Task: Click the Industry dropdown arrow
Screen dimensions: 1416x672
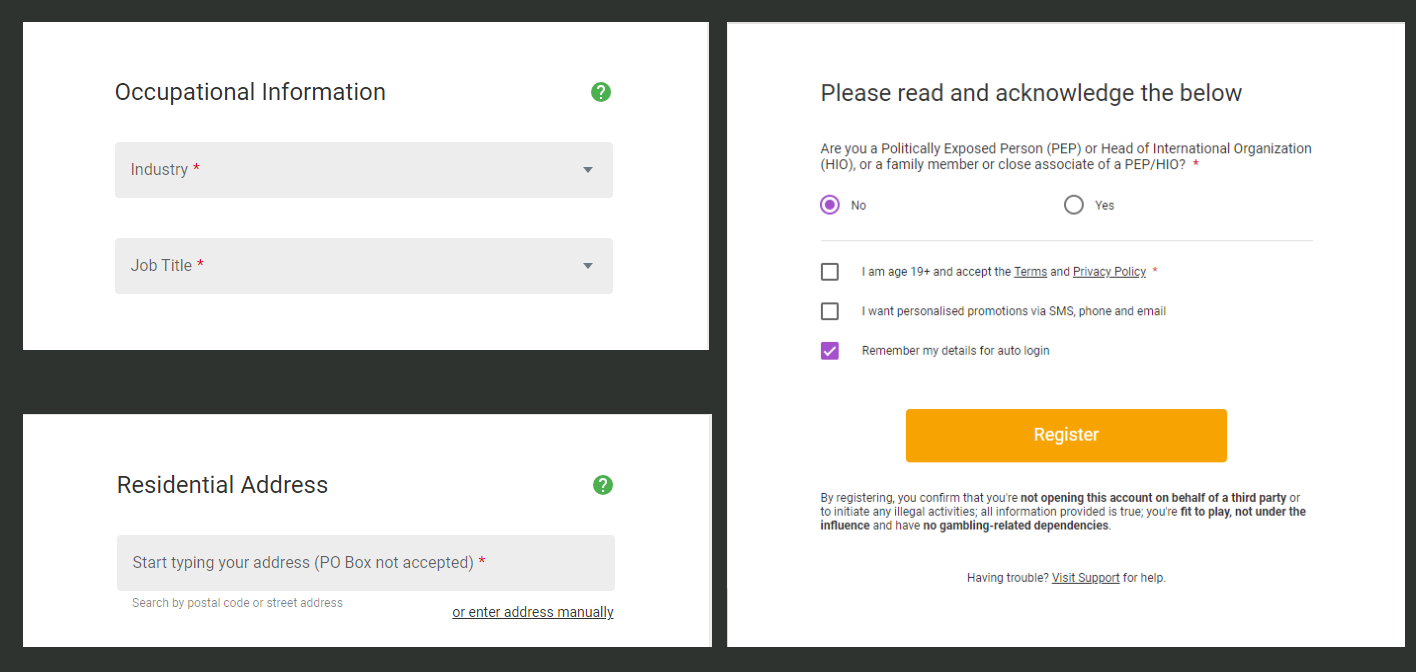Action: pyautogui.click(x=588, y=170)
